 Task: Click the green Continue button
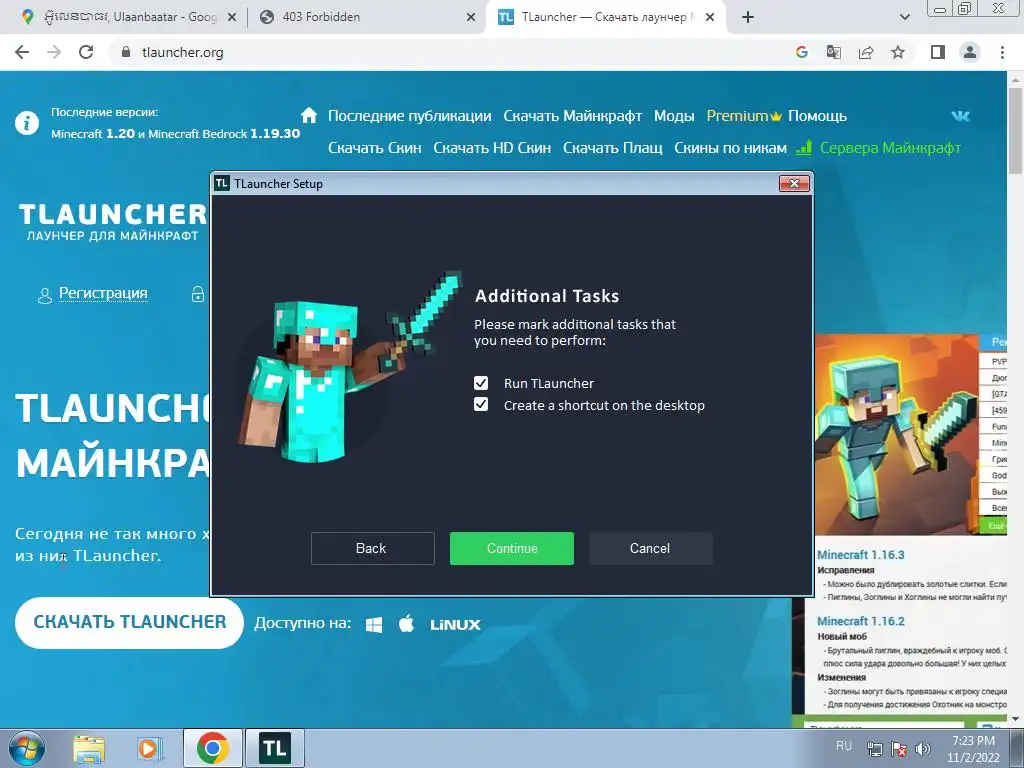511,548
